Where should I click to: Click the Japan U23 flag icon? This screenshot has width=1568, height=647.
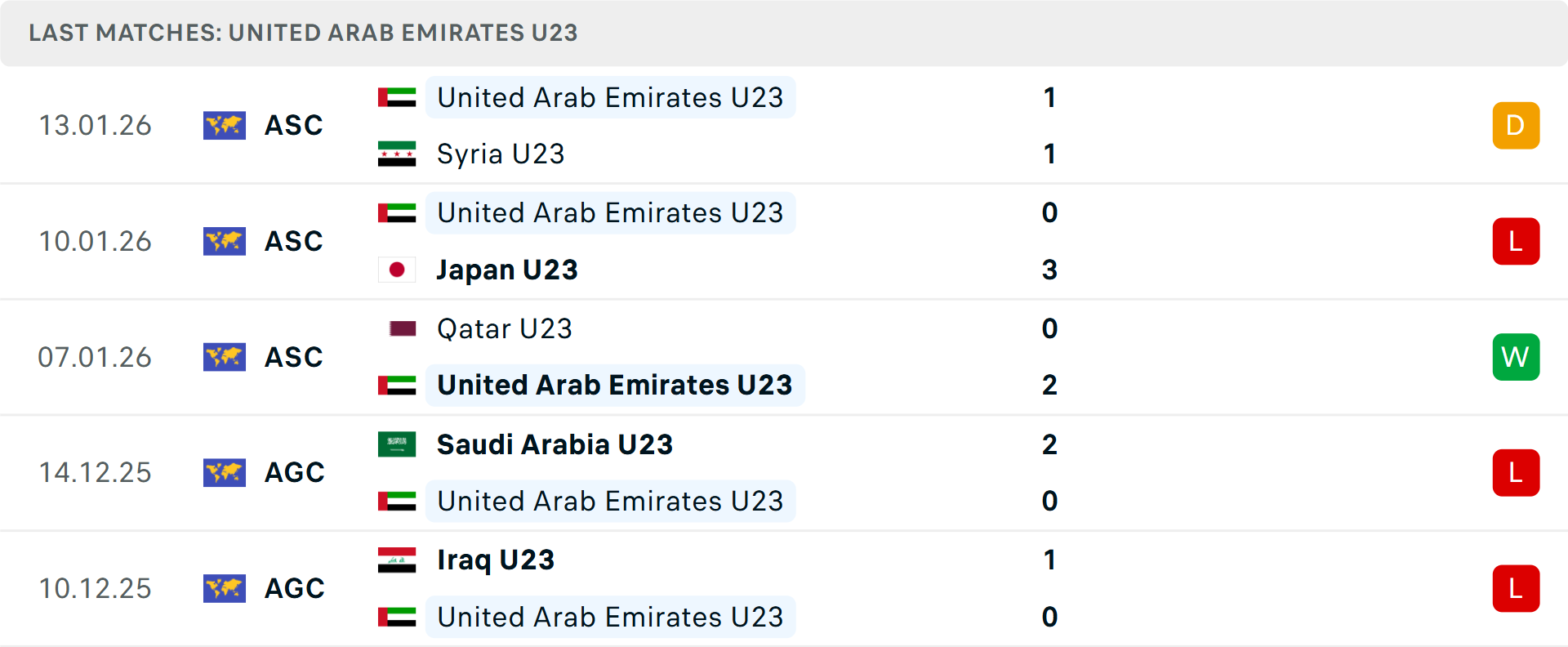[397, 270]
